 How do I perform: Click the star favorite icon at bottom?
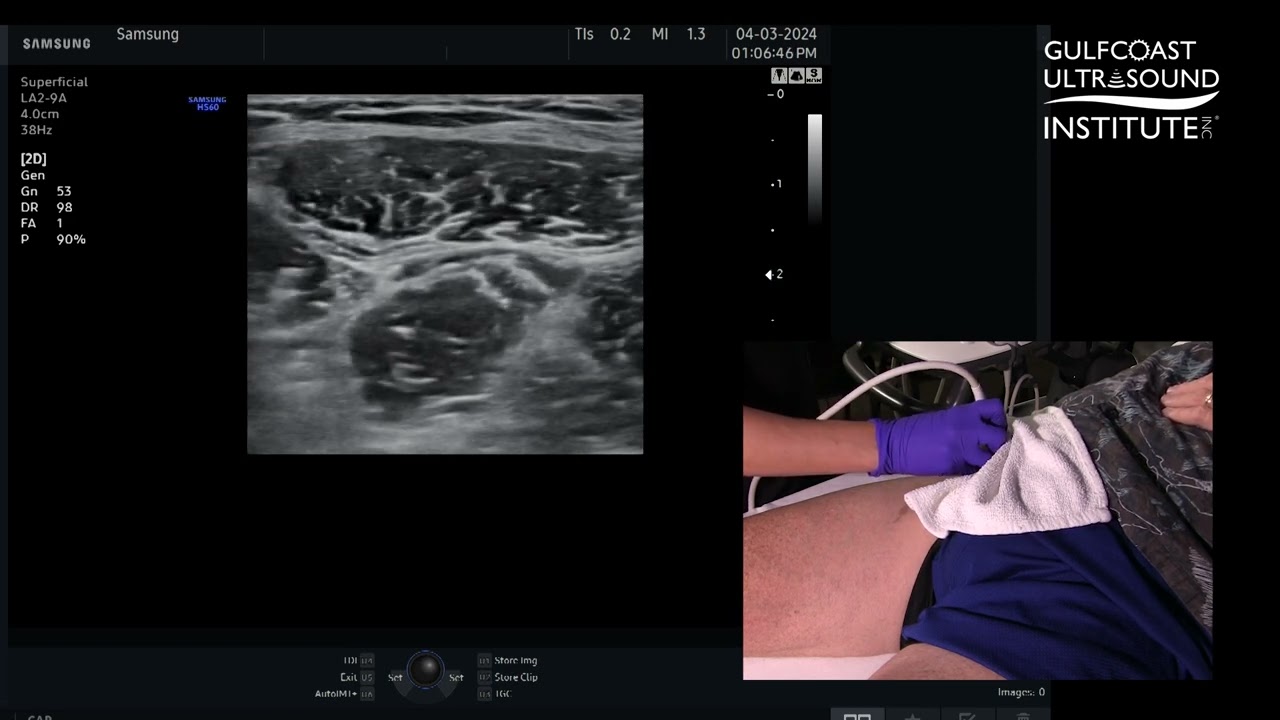coord(912,715)
